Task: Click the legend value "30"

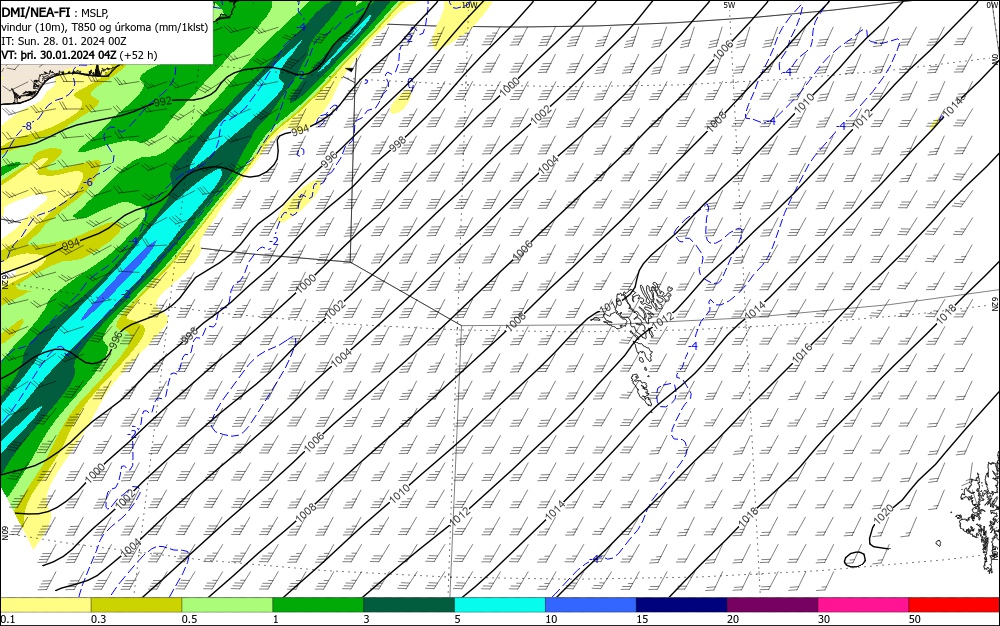Action: 824,619
